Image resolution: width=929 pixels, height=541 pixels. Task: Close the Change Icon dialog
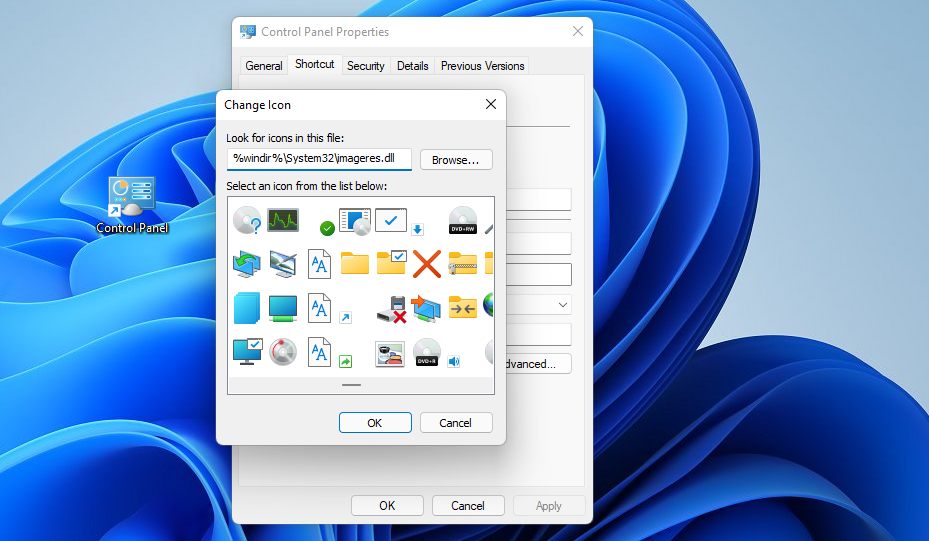coord(491,104)
